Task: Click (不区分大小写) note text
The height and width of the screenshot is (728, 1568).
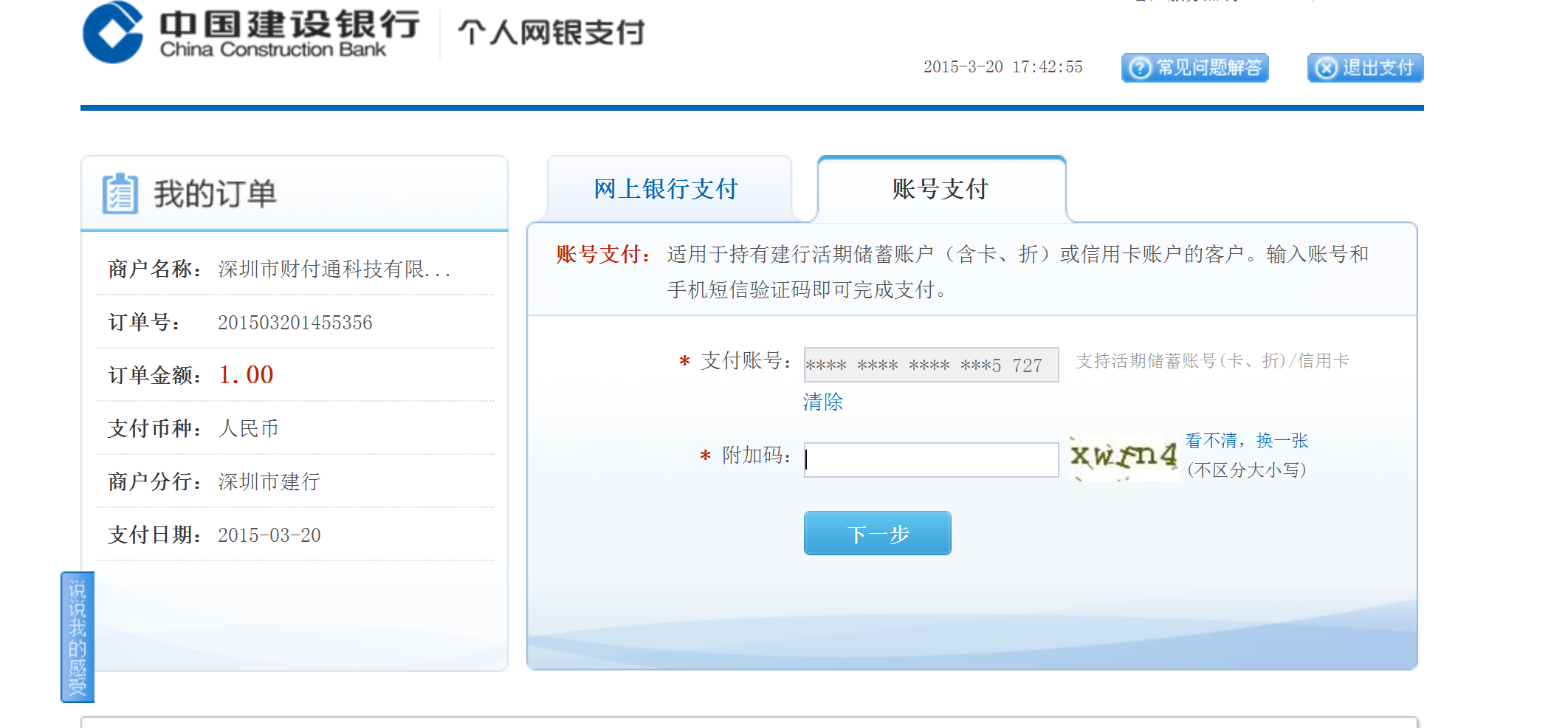Action: 1247,470
